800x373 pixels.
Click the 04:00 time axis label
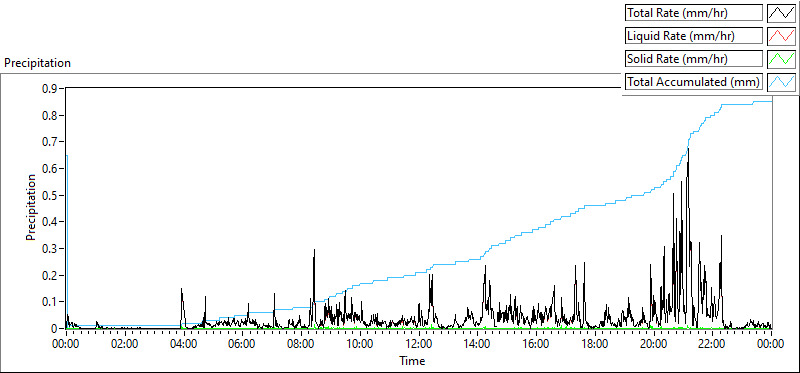pos(183,344)
